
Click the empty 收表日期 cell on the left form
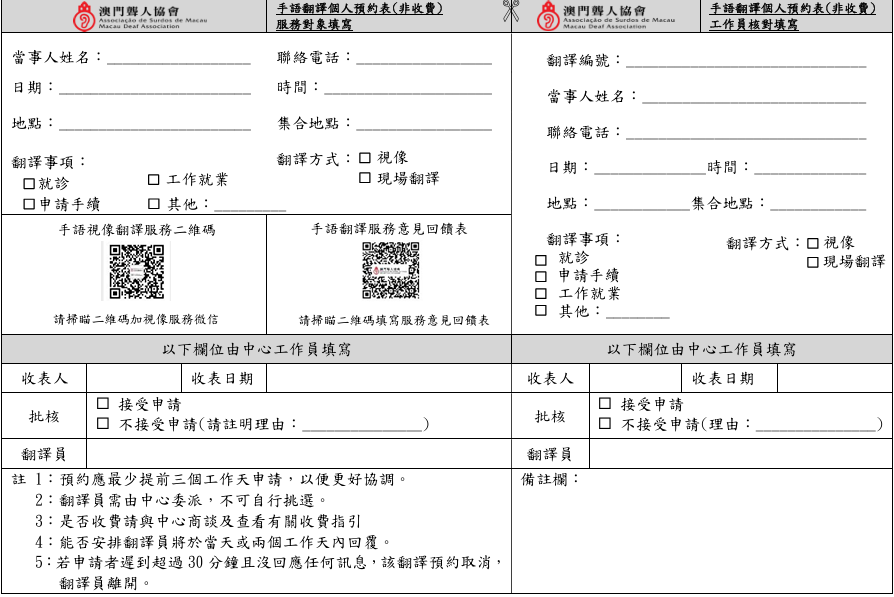(x=387, y=379)
